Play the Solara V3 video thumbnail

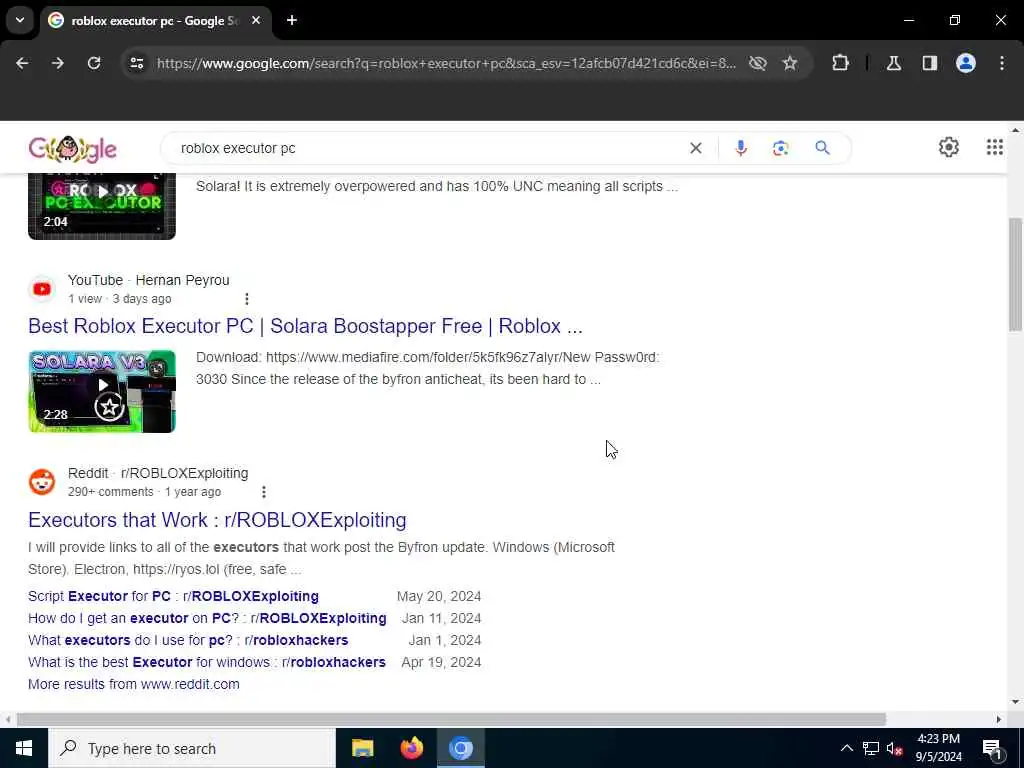point(102,391)
